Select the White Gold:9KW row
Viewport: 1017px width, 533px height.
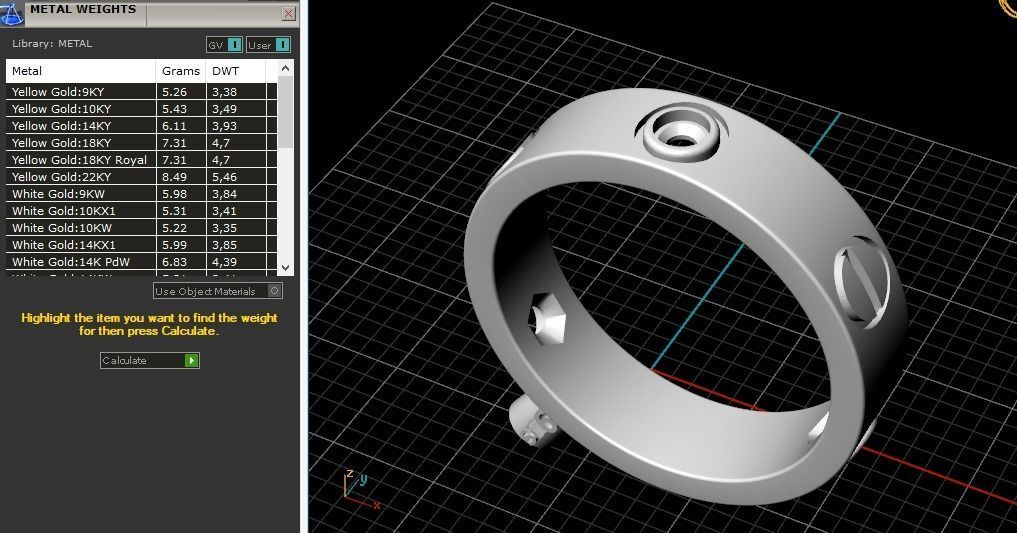pos(141,193)
